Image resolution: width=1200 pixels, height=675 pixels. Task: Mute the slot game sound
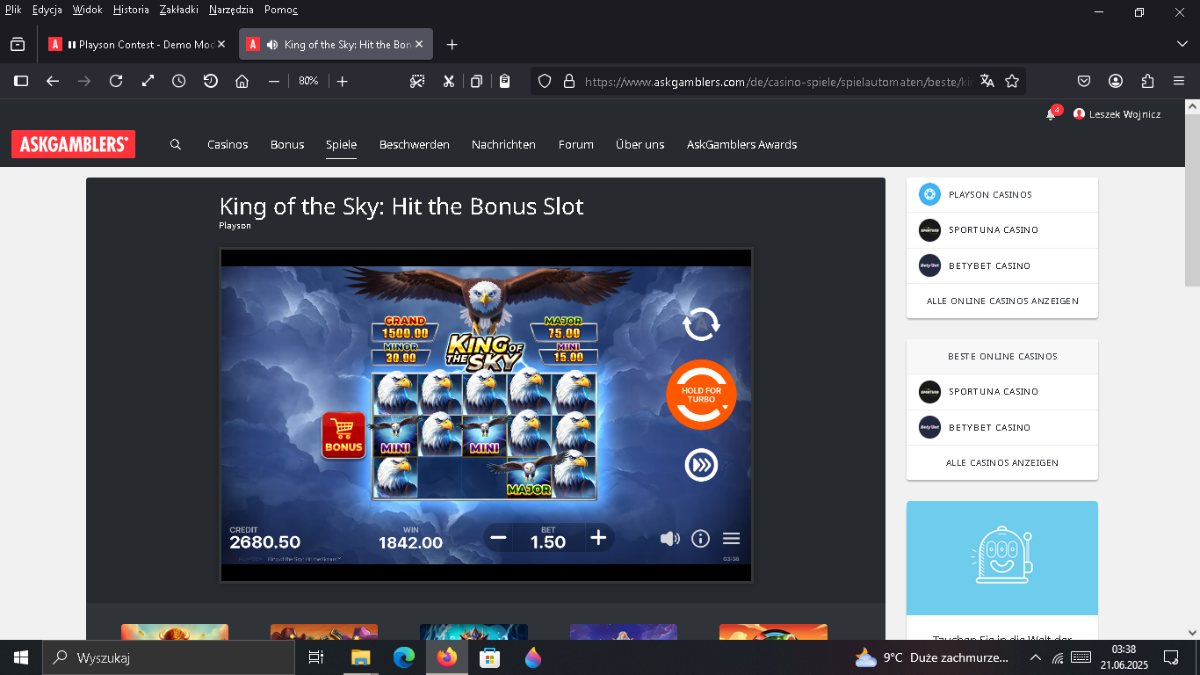point(670,538)
